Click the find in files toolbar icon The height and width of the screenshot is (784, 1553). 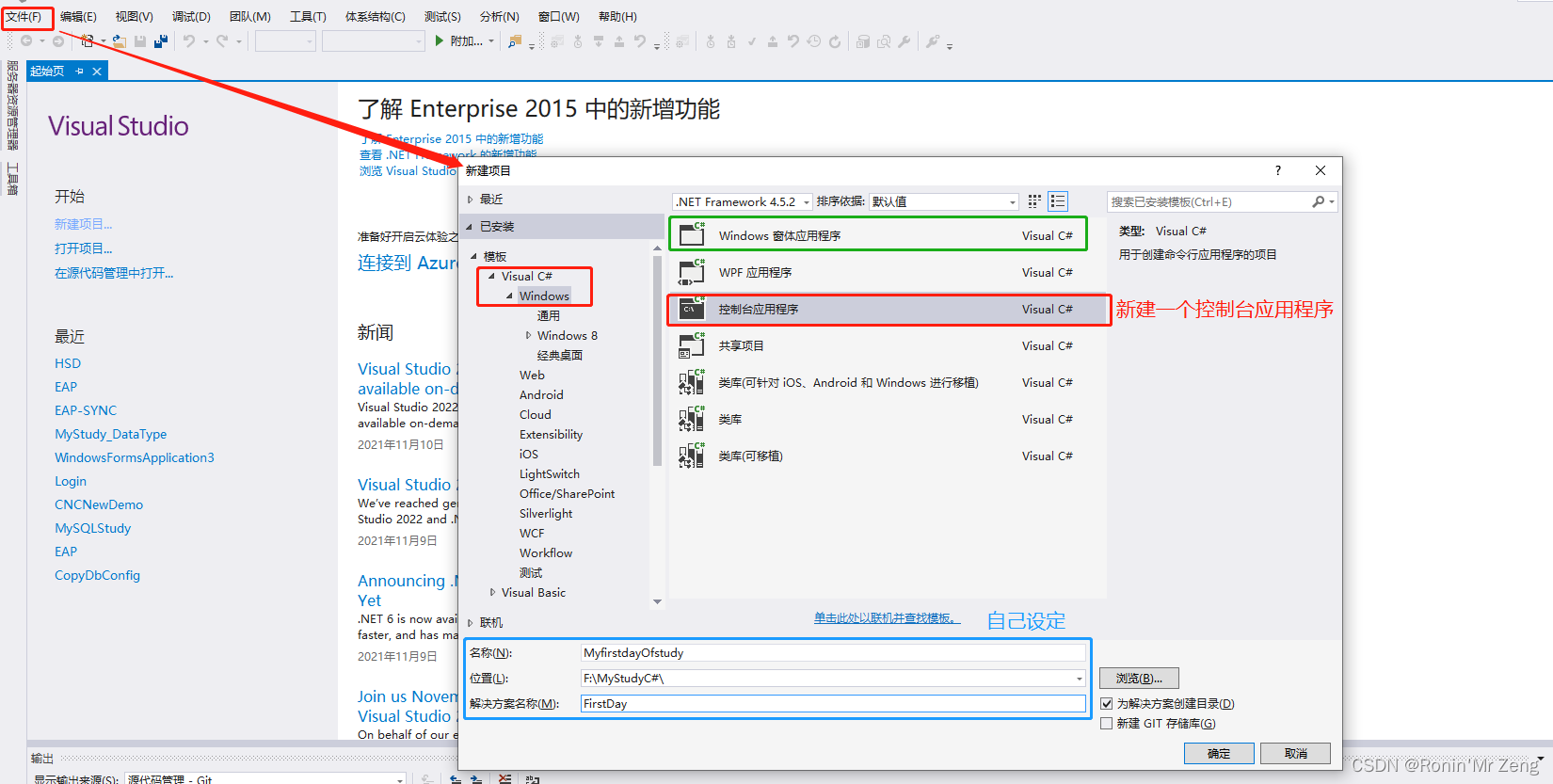[x=515, y=41]
